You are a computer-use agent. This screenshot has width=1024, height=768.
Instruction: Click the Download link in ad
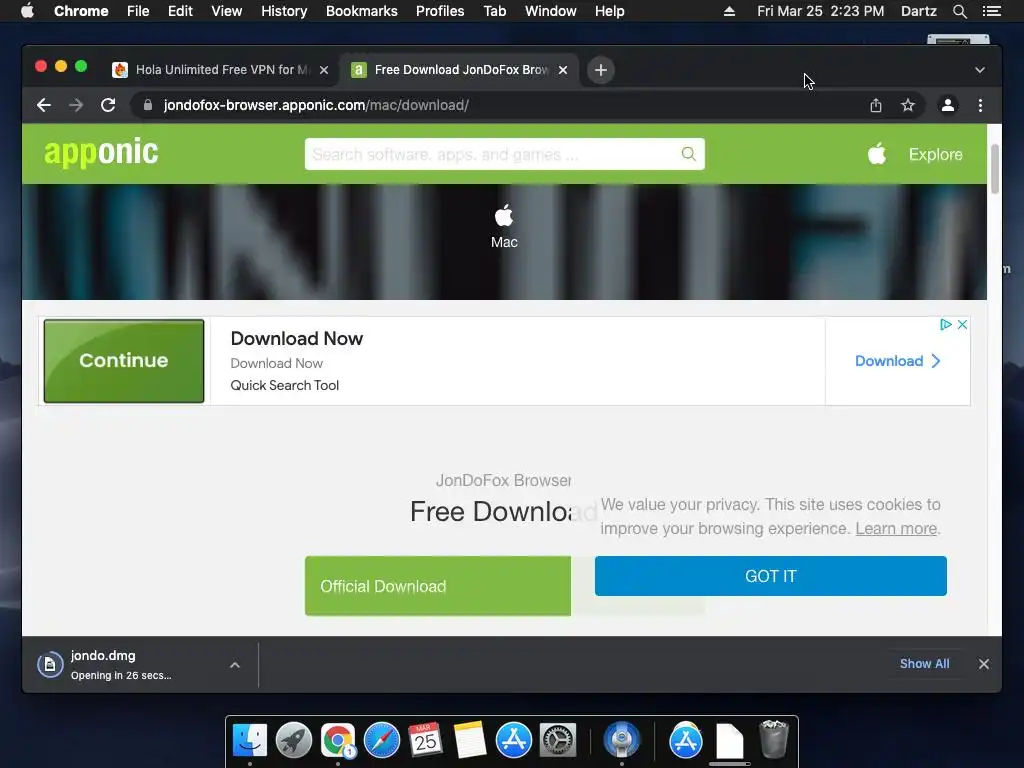[x=897, y=361]
